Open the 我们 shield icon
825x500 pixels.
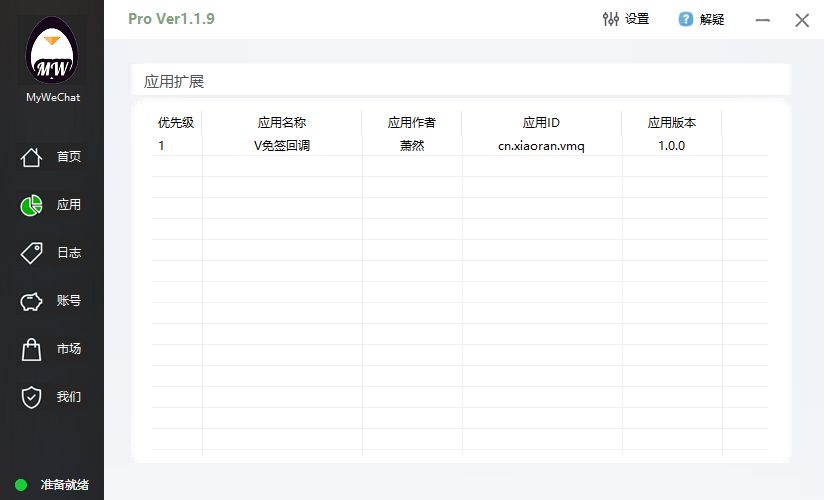[32, 397]
